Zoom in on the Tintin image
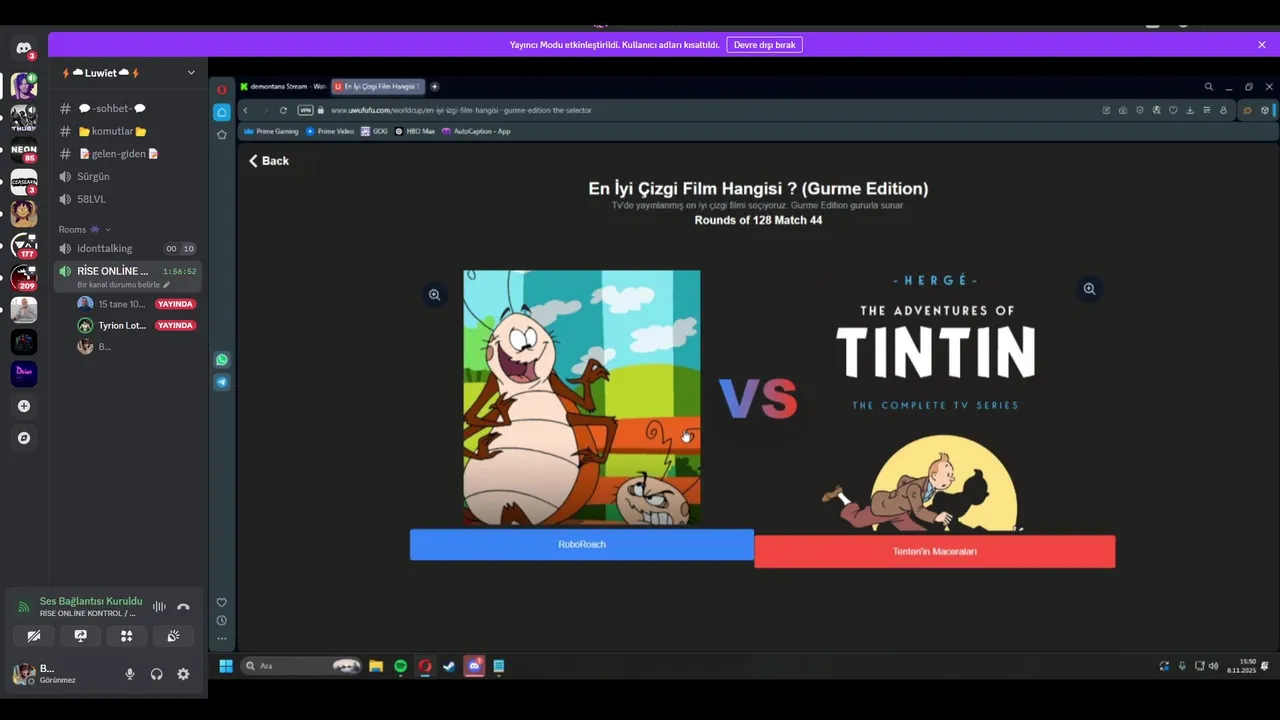 tap(1089, 289)
